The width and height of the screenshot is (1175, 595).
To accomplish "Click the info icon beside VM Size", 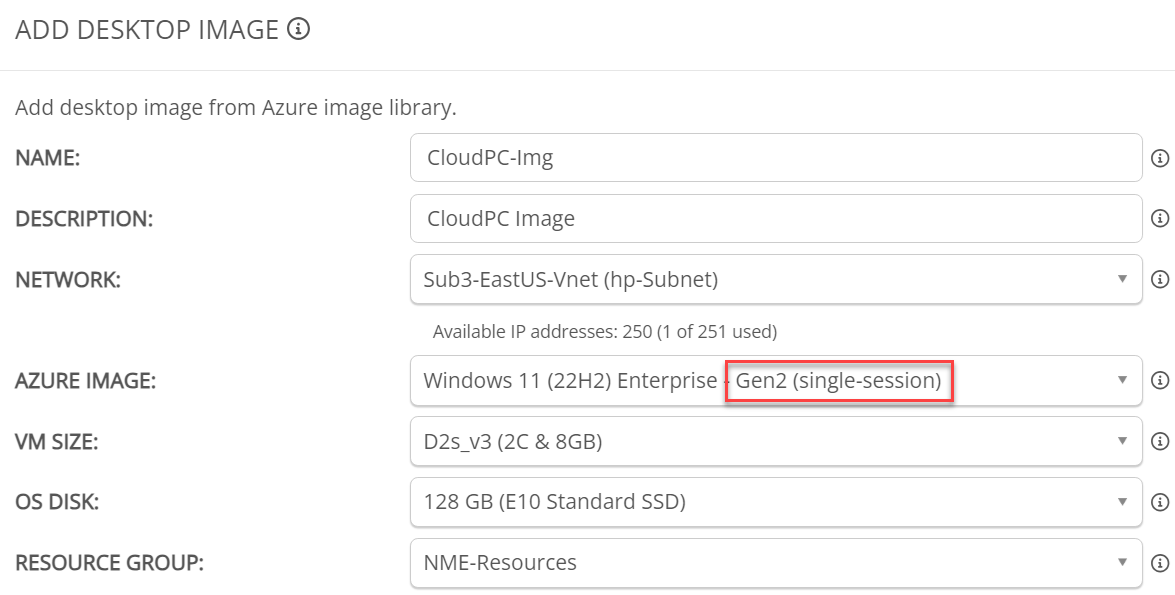I will click(1160, 441).
